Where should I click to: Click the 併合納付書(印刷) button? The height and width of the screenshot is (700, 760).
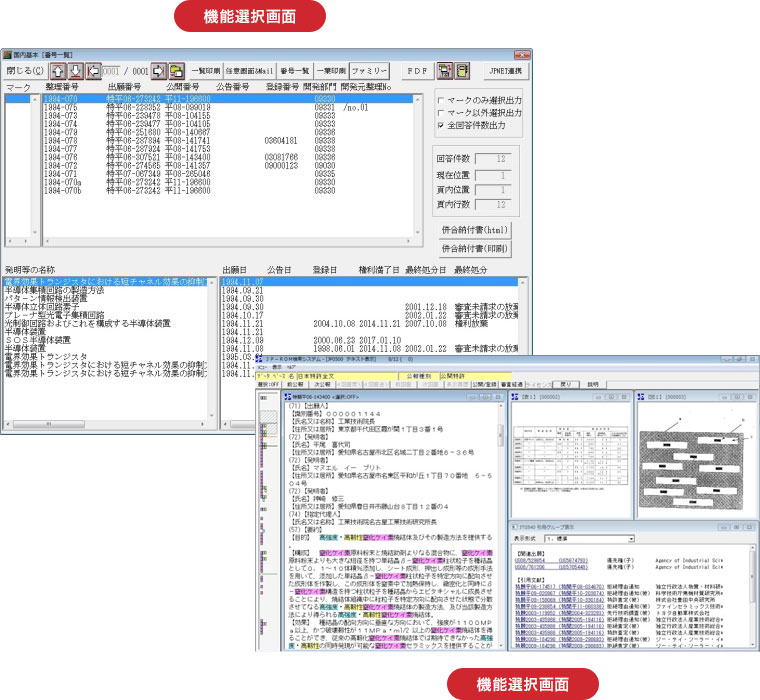475,249
